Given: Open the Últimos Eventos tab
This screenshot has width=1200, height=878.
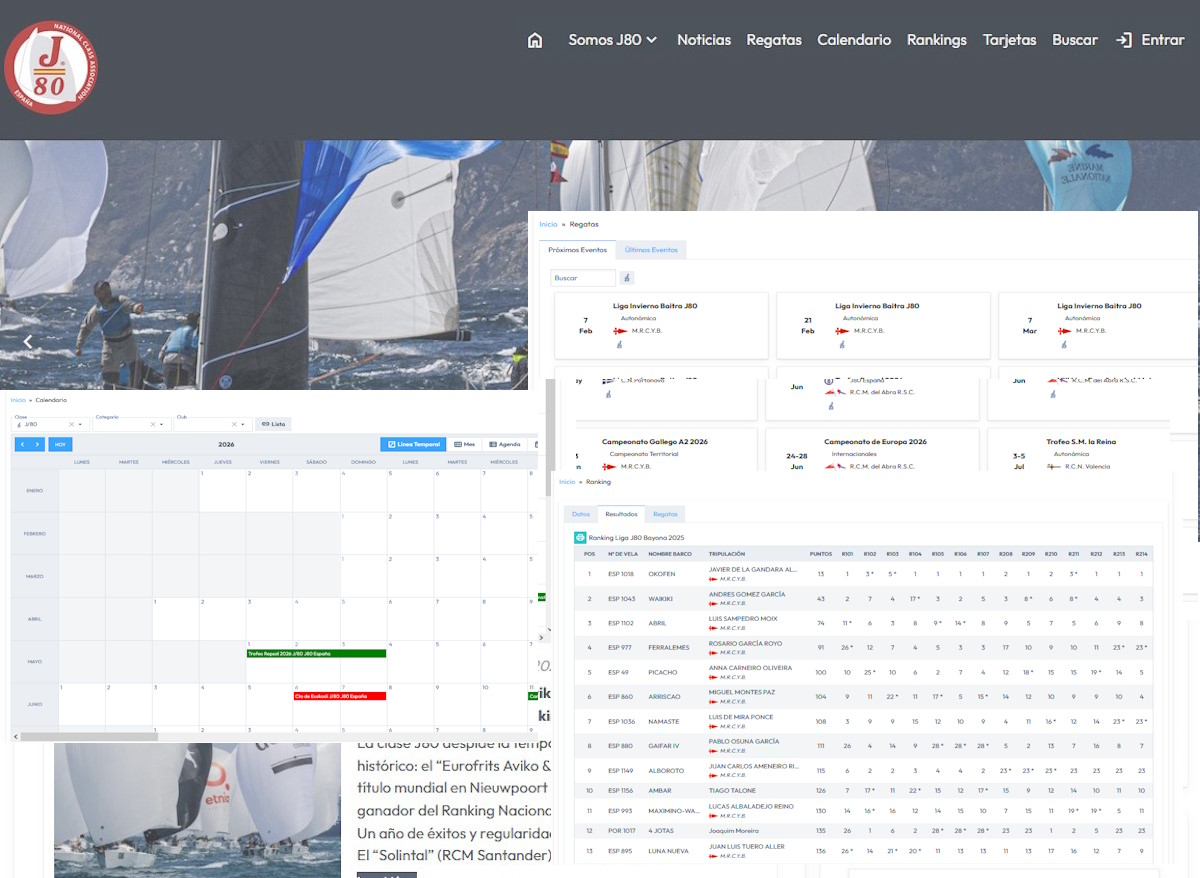Looking at the screenshot, I should coord(651,250).
